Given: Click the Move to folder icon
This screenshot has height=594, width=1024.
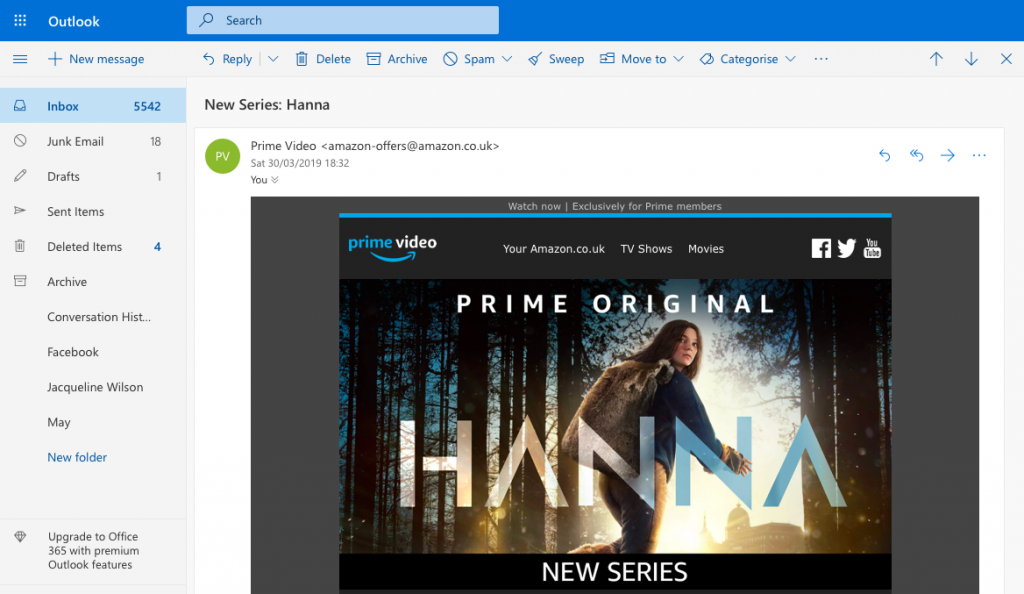Looking at the screenshot, I should [607, 58].
